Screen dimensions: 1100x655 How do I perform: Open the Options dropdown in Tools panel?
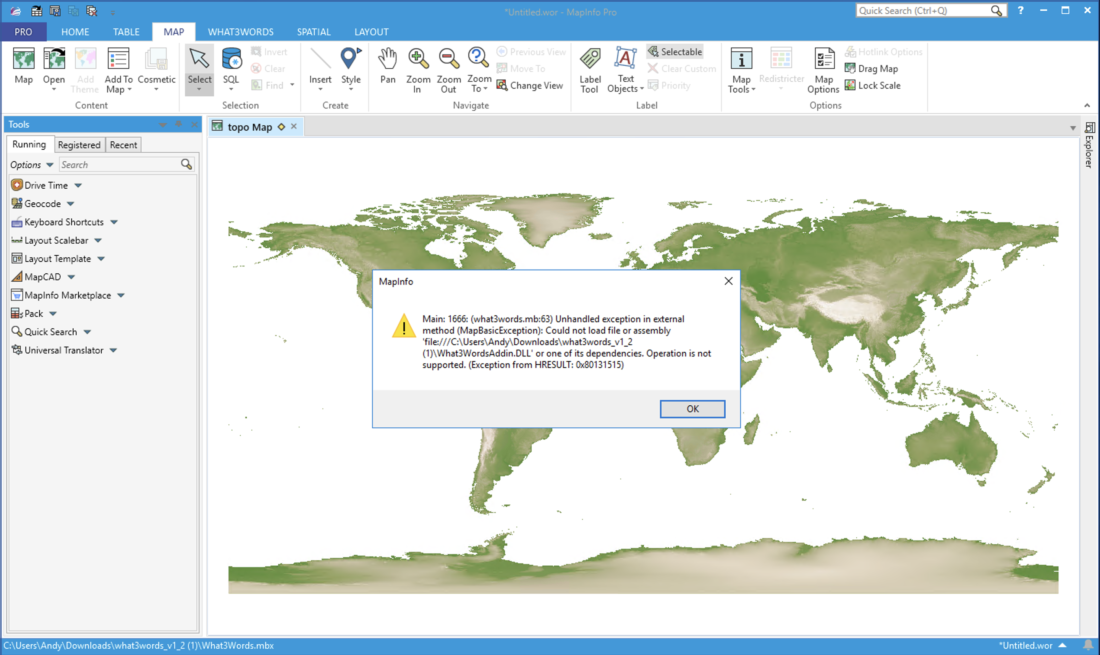[x=32, y=165]
